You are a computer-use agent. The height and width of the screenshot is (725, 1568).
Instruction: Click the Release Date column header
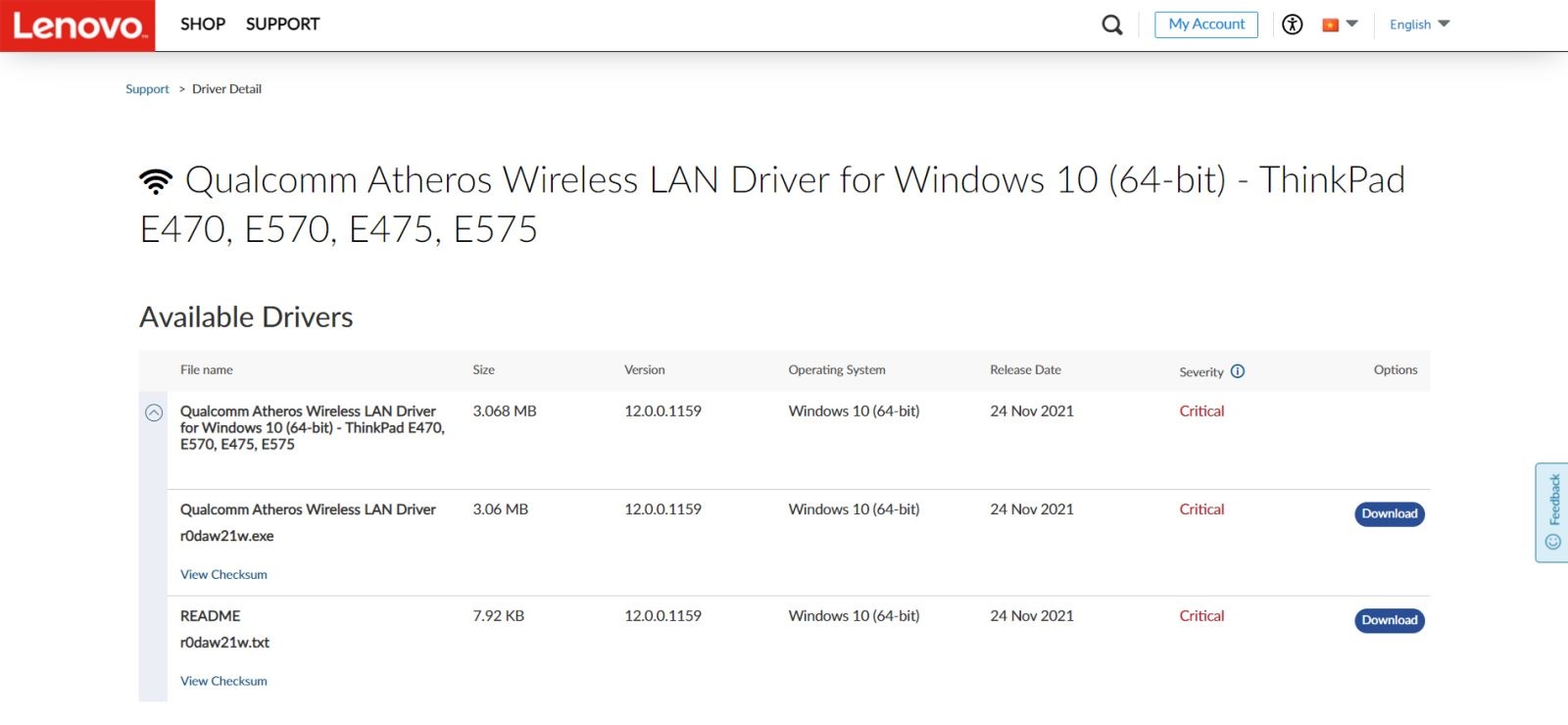1025,370
